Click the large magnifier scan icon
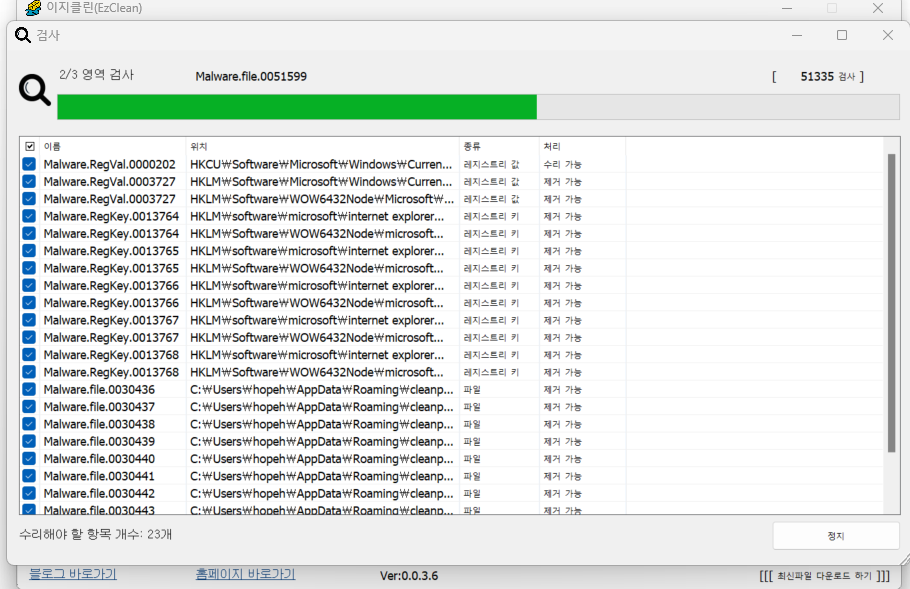The image size is (910, 589). pyautogui.click(x=35, y=90)
